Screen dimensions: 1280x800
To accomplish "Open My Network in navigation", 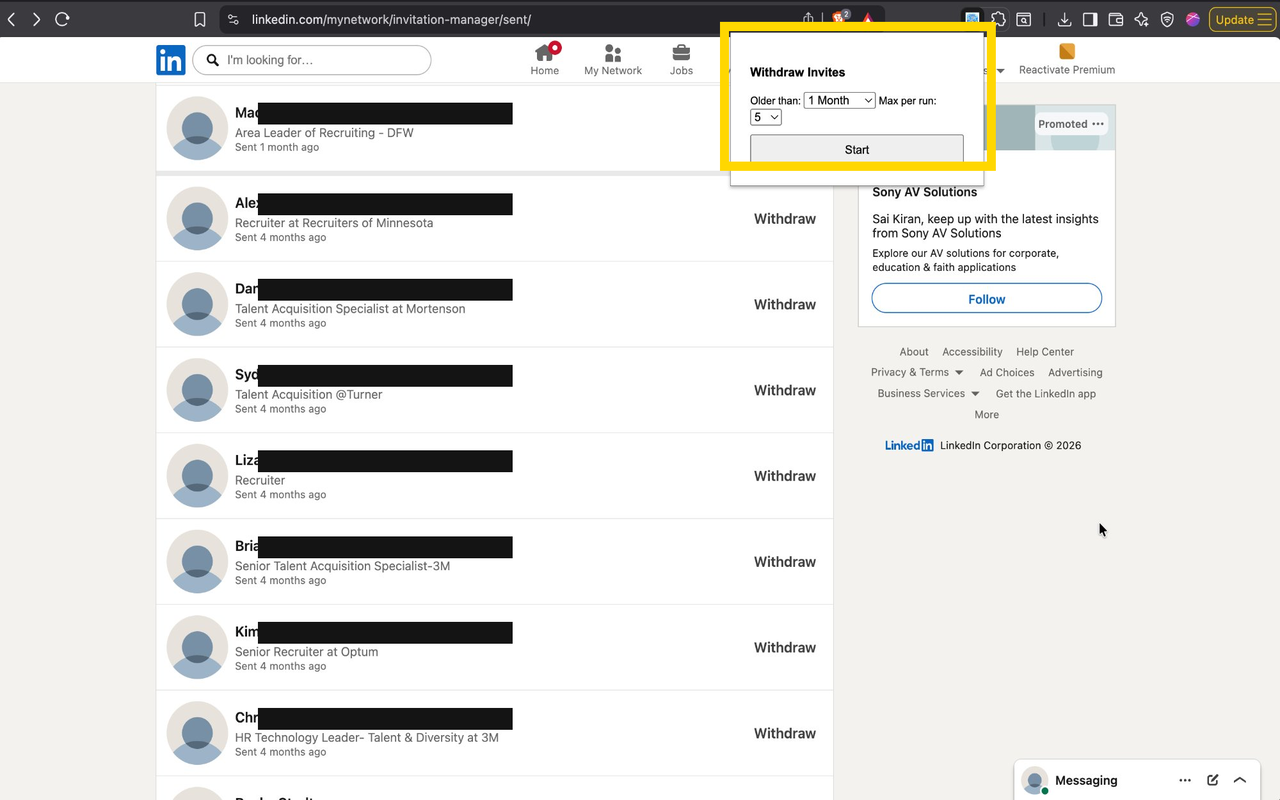I will click(613, 60).
